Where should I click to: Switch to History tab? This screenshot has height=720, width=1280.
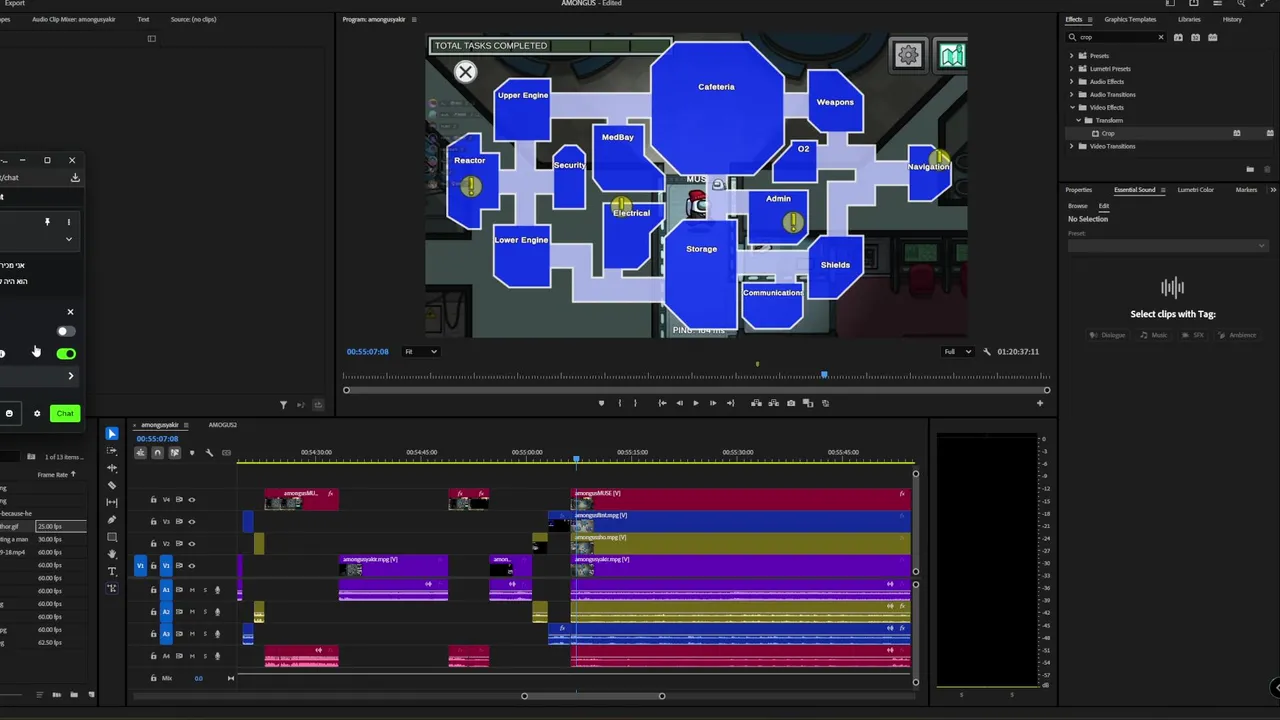point(1232,19)
